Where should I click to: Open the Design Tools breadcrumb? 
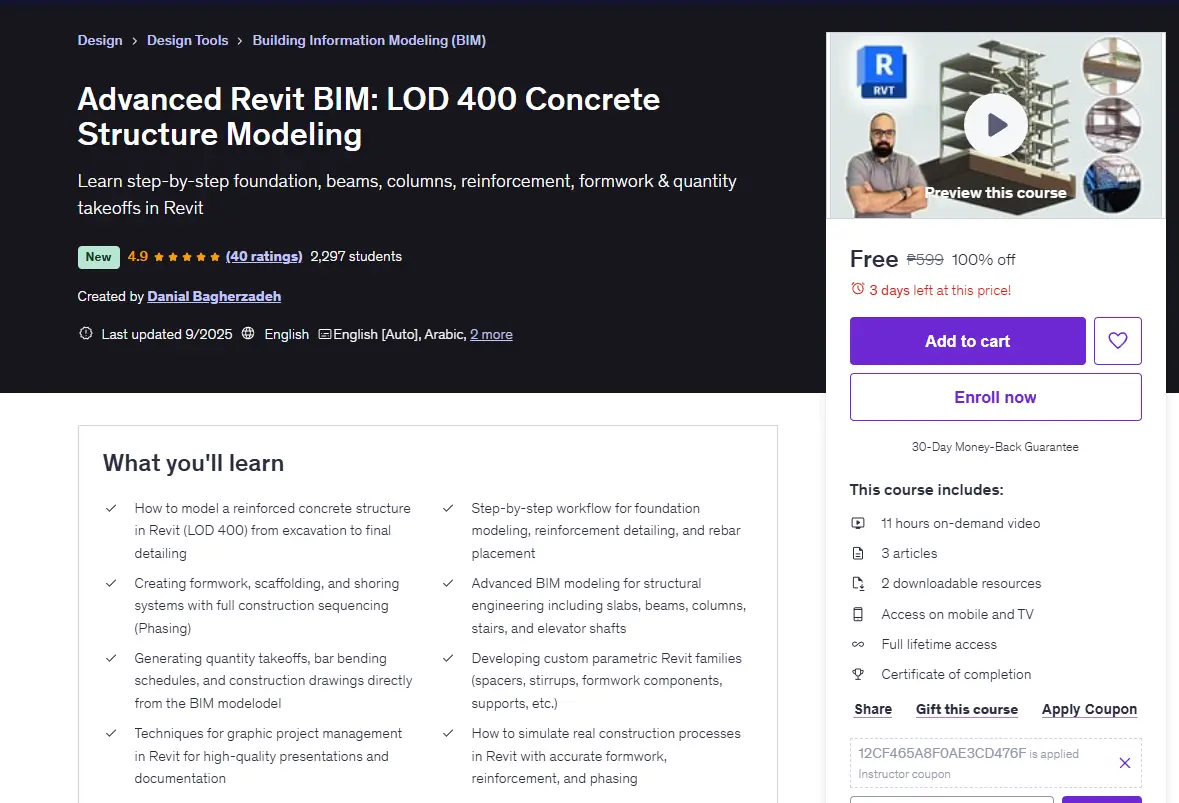point(187,41)
